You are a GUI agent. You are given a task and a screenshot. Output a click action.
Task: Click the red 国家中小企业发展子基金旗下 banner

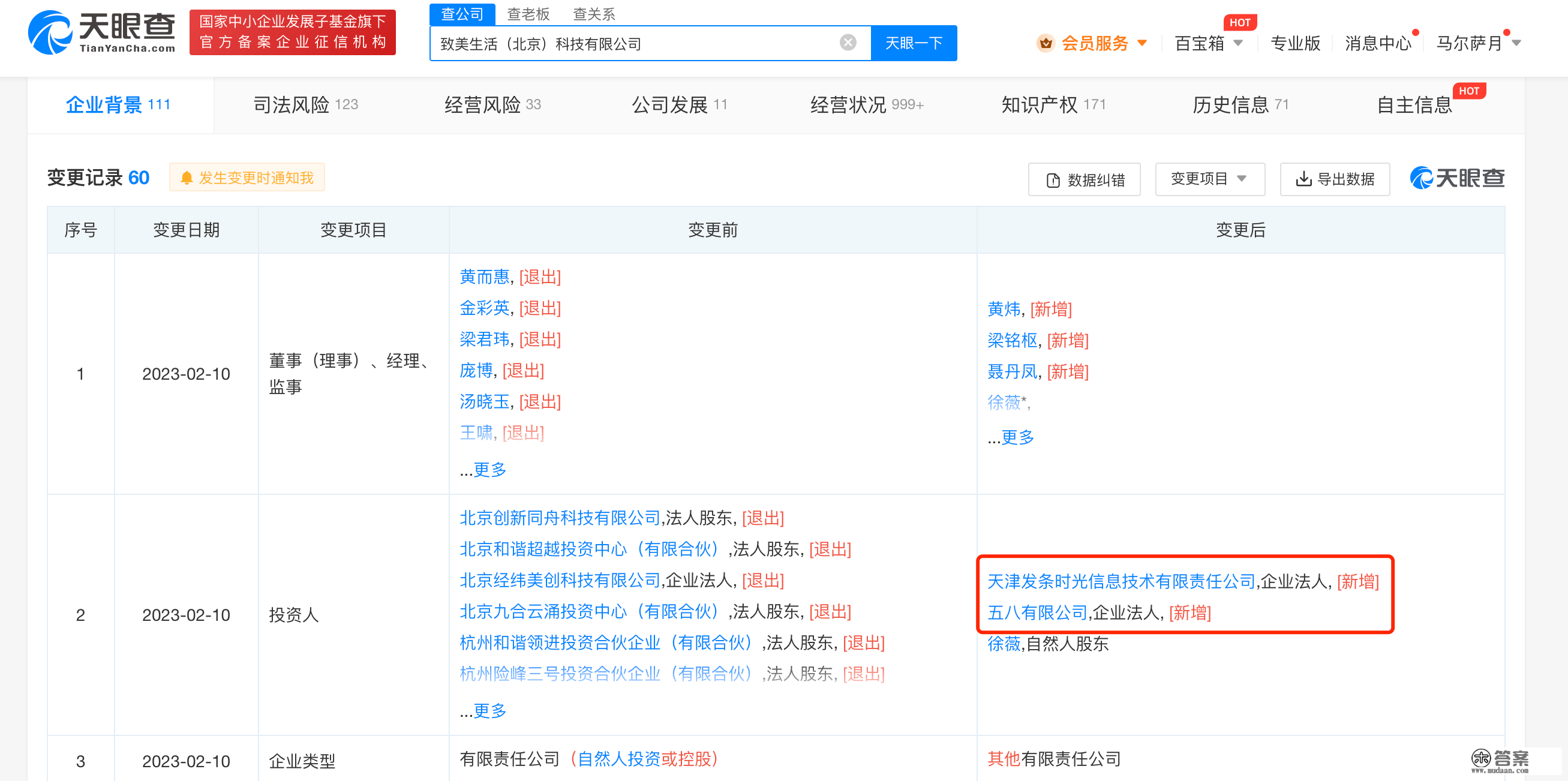pos(292,32)
